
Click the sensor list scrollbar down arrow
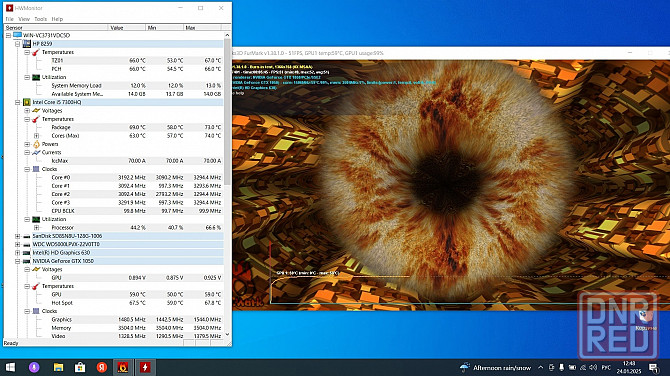point(227,335)
